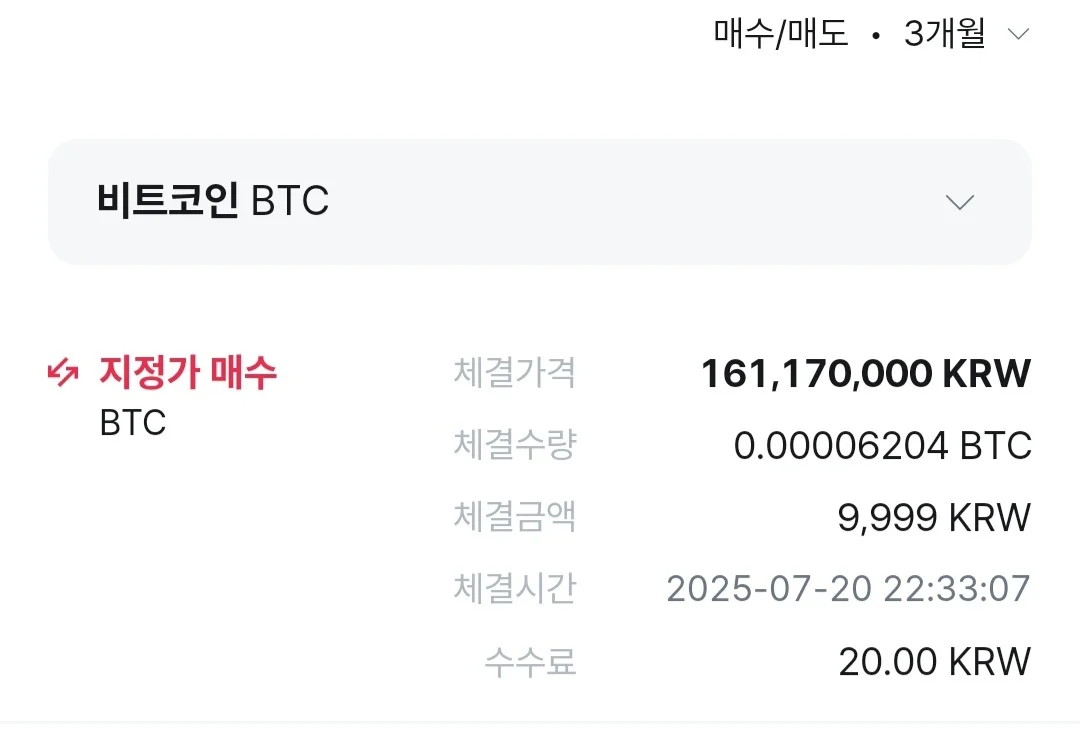Click the 체결시간 label
1080x741 pixels.
pyautogui.click(x=514, y=589)
